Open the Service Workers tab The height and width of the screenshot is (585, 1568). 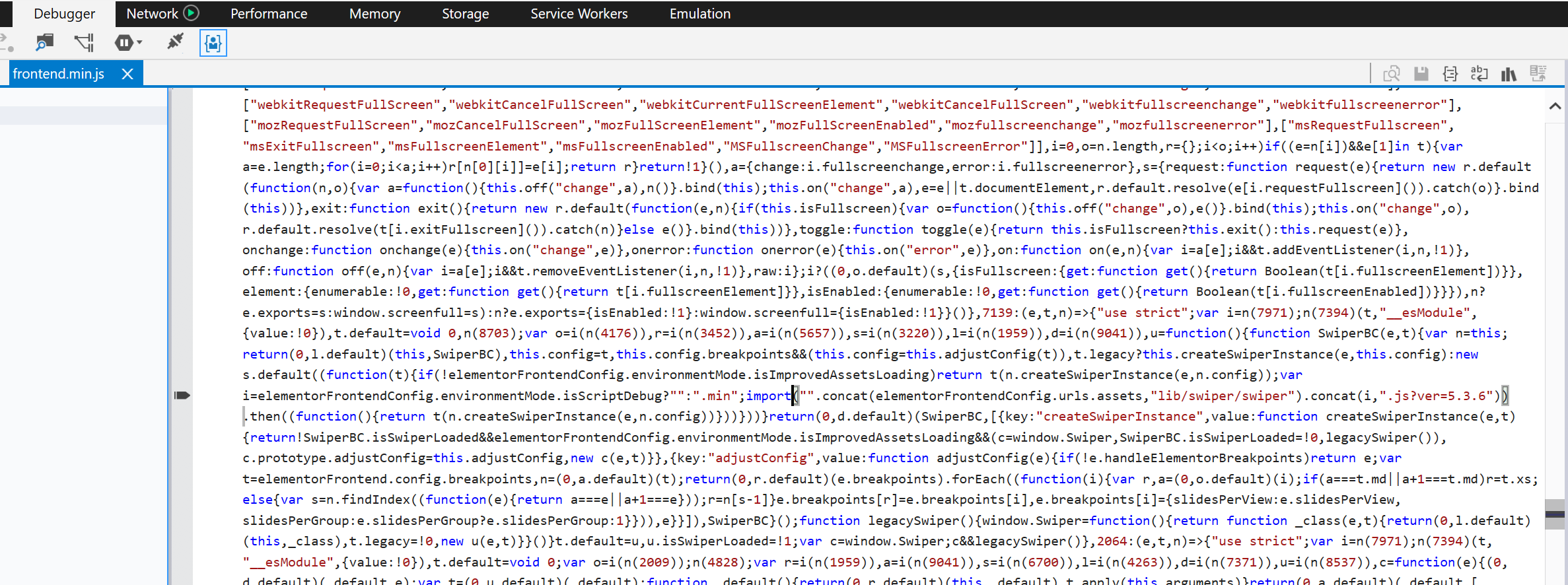pyautogui.click(x=579, y=13)
